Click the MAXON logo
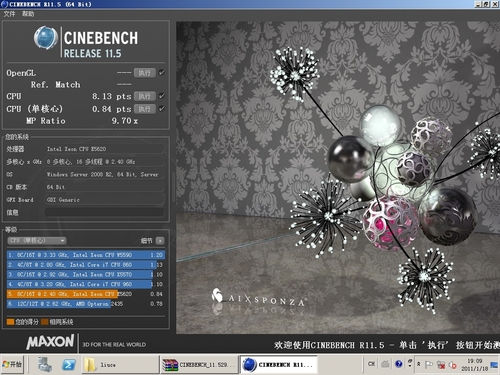Screen dimensions: 500x375 point(50,342)
